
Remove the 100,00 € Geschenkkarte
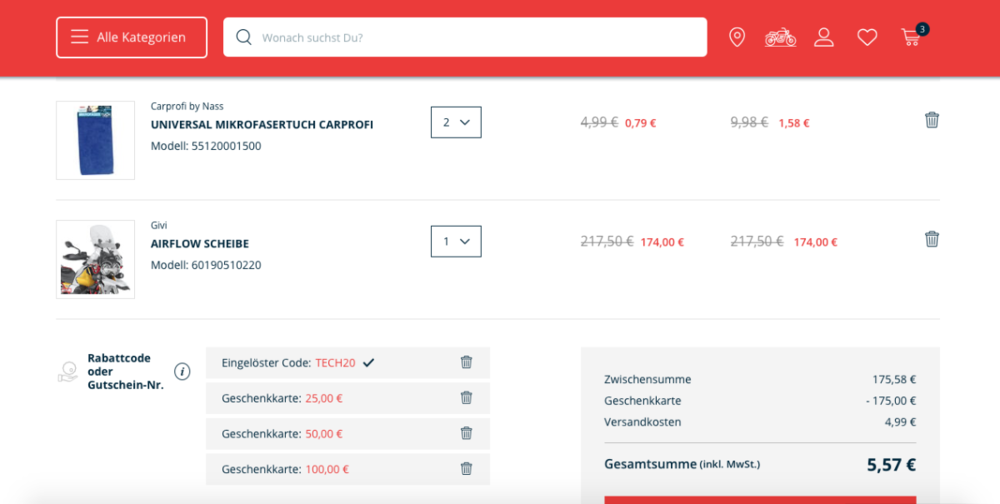(466, 469)
